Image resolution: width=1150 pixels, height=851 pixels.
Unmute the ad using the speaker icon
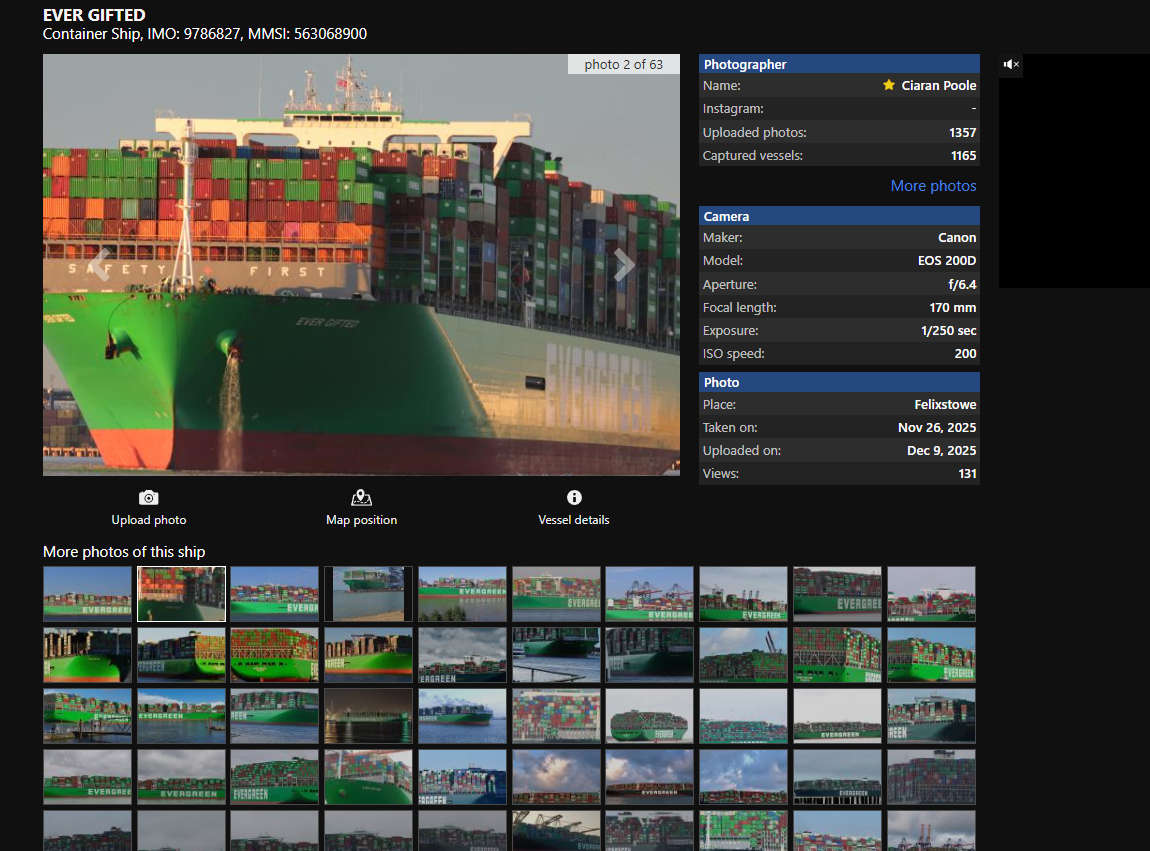1011,65
